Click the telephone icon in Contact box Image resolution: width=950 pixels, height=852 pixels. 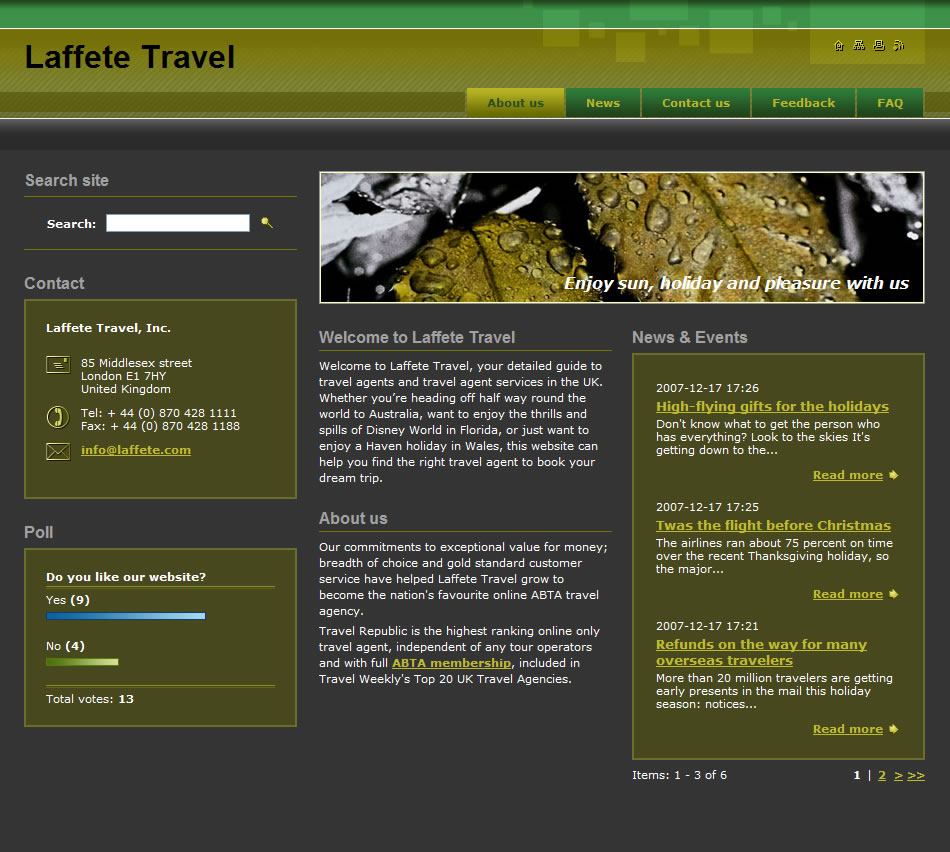57,418
